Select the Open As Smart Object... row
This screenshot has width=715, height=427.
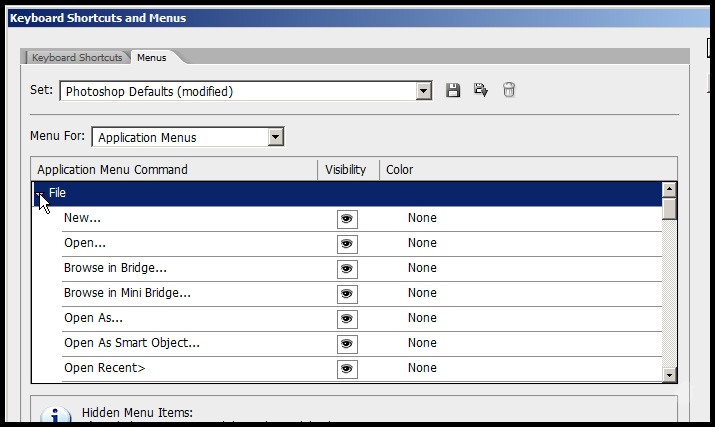tap(132, 343)
